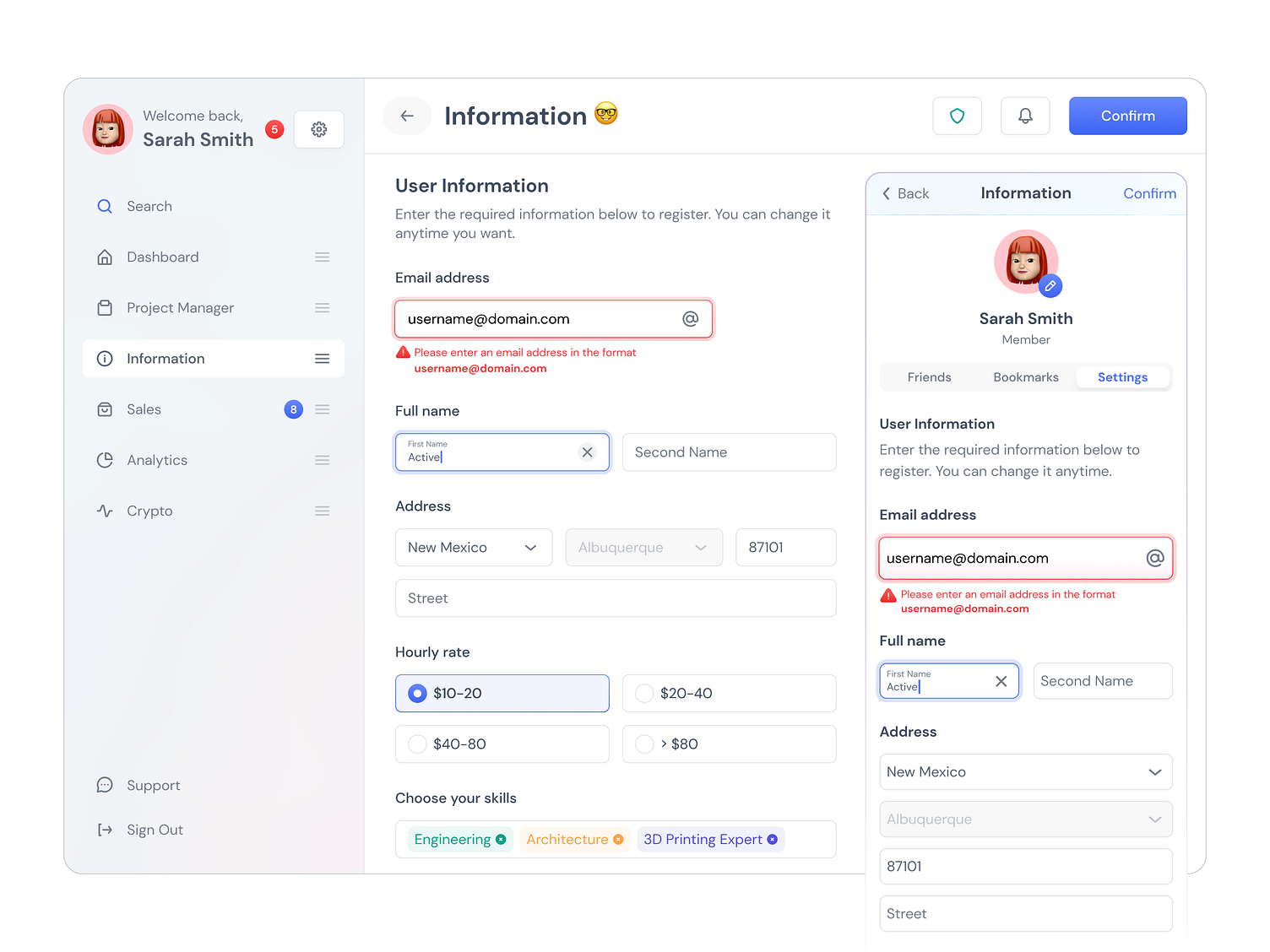The height and width of the screenshot is (952, 1270).
Task: Edit the profile picture with the pencil icon
Action: click(1050, 286)
